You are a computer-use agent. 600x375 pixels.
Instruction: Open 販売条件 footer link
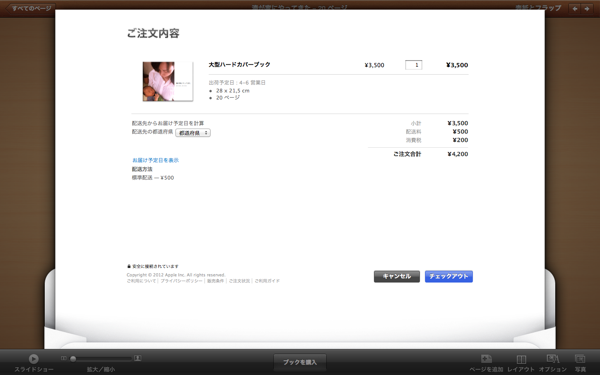tap(215, 281)
